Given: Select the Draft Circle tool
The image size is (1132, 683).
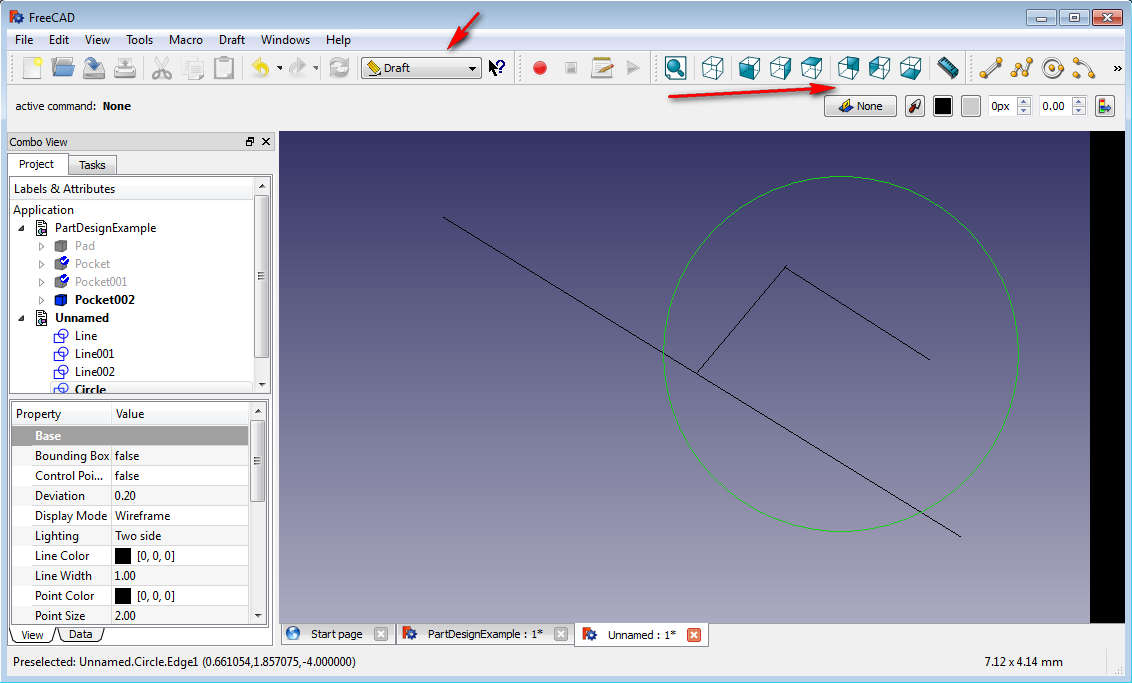Looking at the screenshot, I should coord(1053,68).
